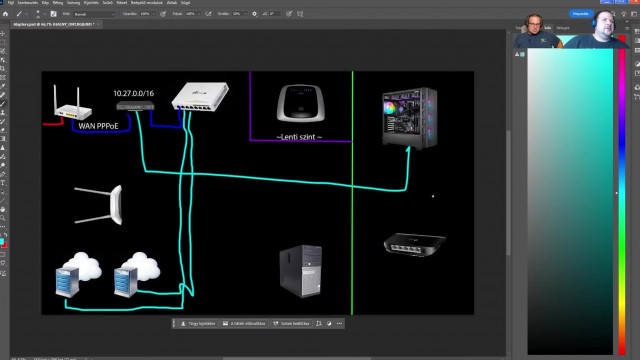640x360 pixels.
Task: Toggle pressure for size button
Action: (x=289, y=14)
